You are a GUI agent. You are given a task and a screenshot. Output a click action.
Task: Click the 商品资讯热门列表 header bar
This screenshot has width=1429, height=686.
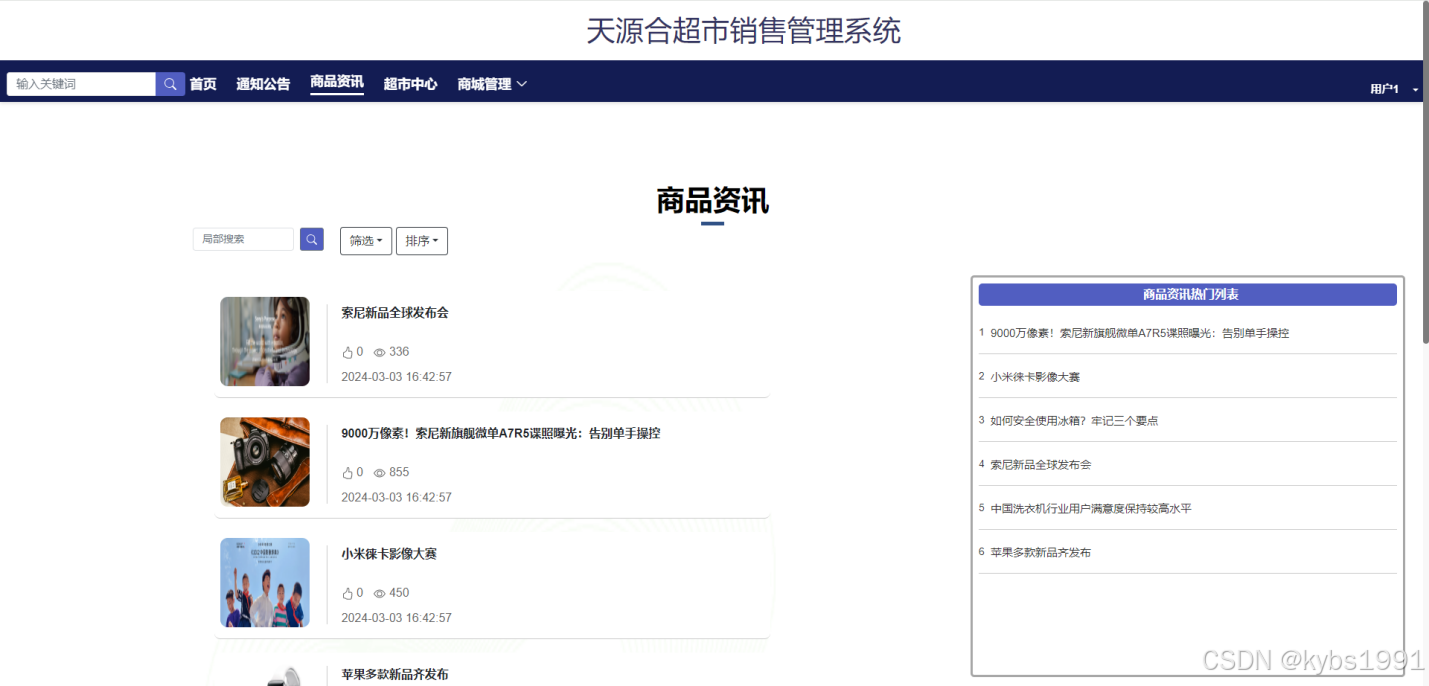pos(1187,294)
